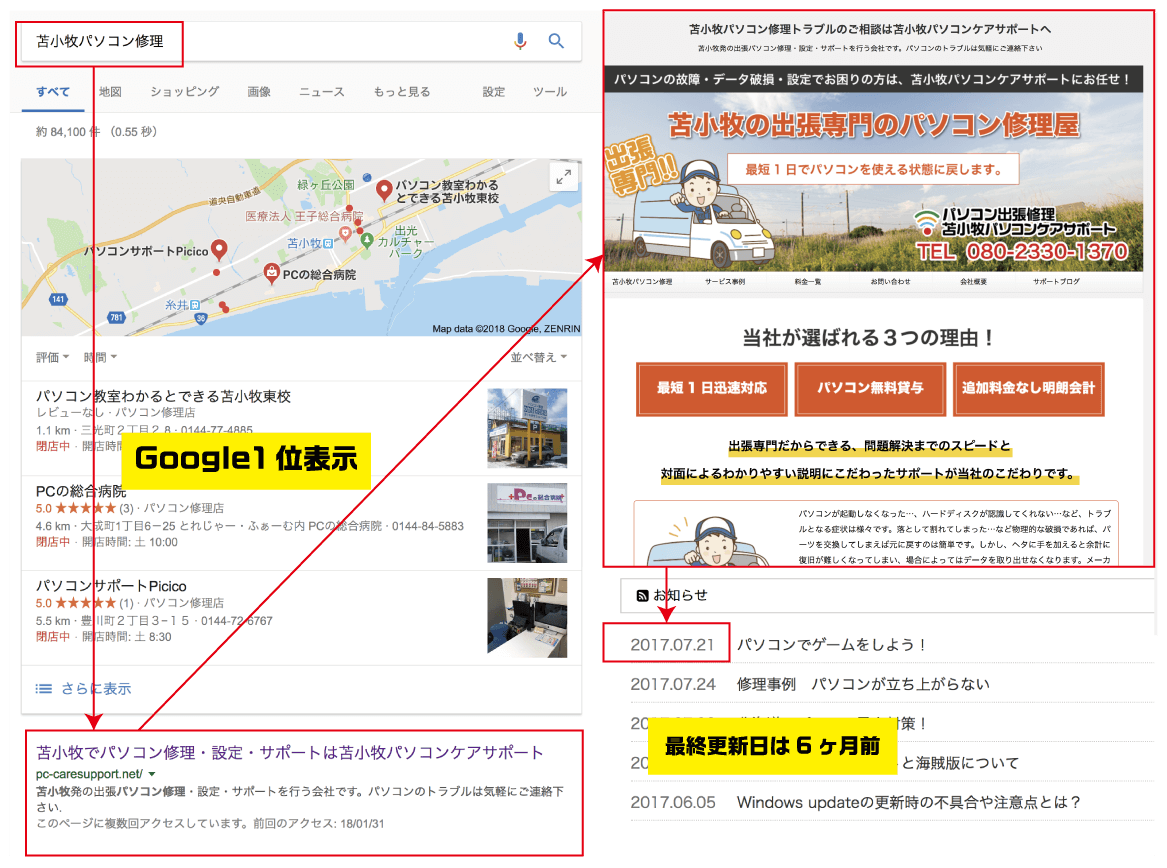Click the 約 84,100 件 result count text

click(68, 132)
